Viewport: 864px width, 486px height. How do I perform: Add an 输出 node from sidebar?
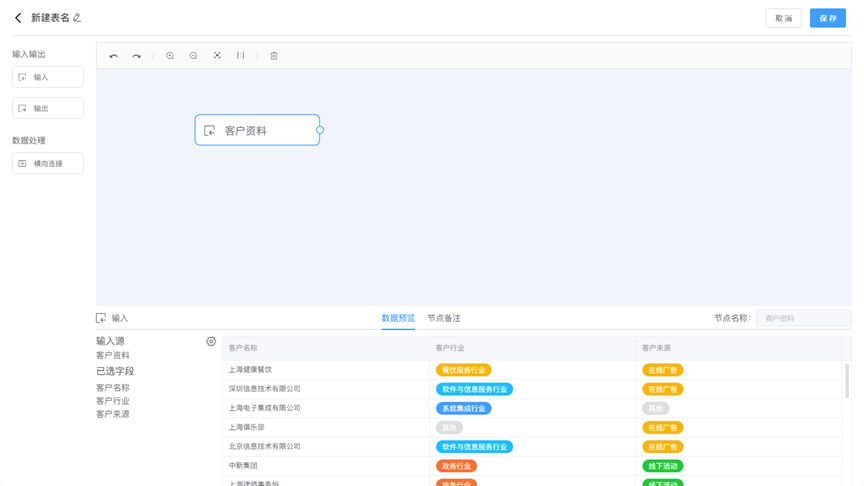48,108
